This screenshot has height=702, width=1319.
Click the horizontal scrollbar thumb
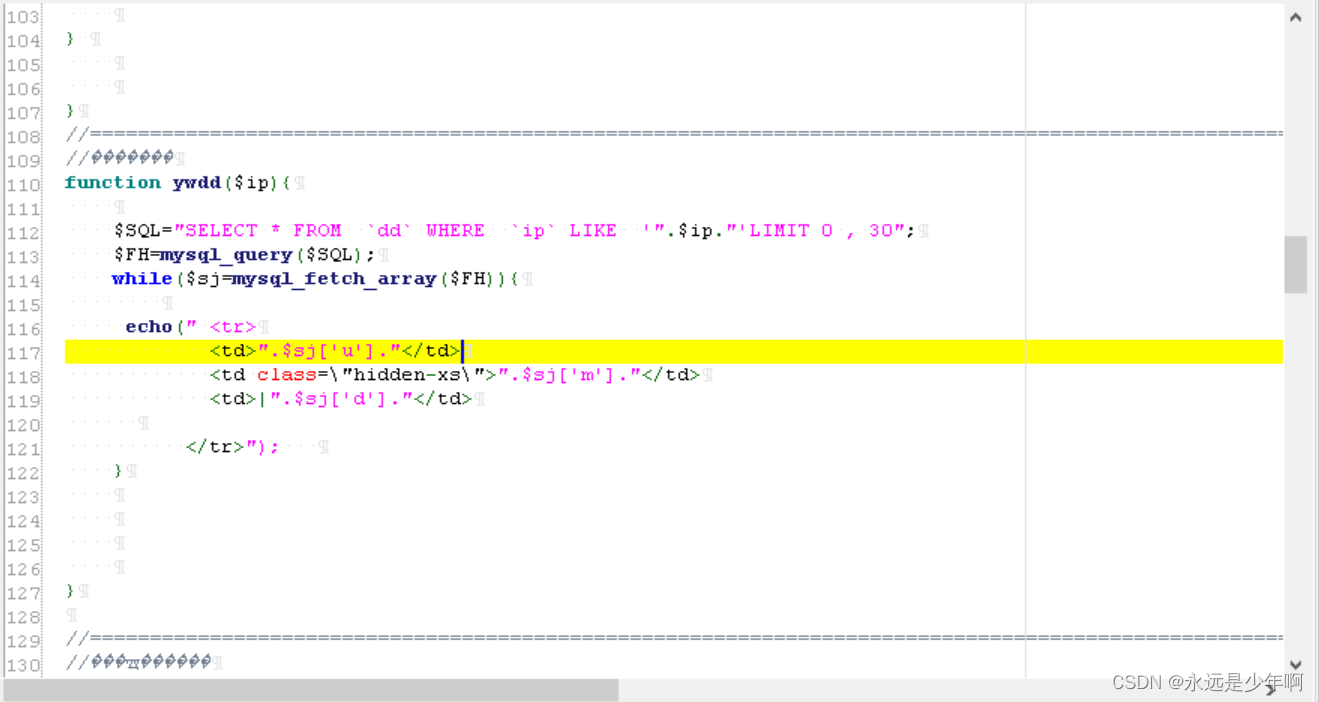[311, 689]
